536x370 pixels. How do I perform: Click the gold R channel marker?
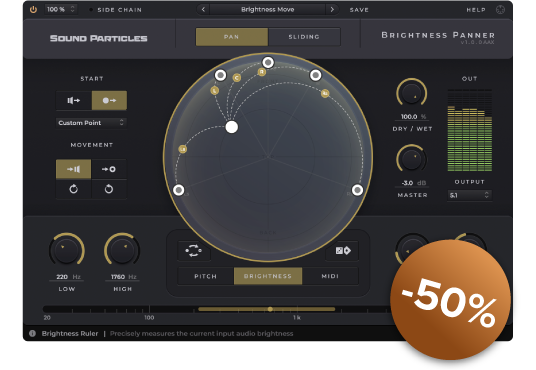pyautogui.click(x=262, y=72)
